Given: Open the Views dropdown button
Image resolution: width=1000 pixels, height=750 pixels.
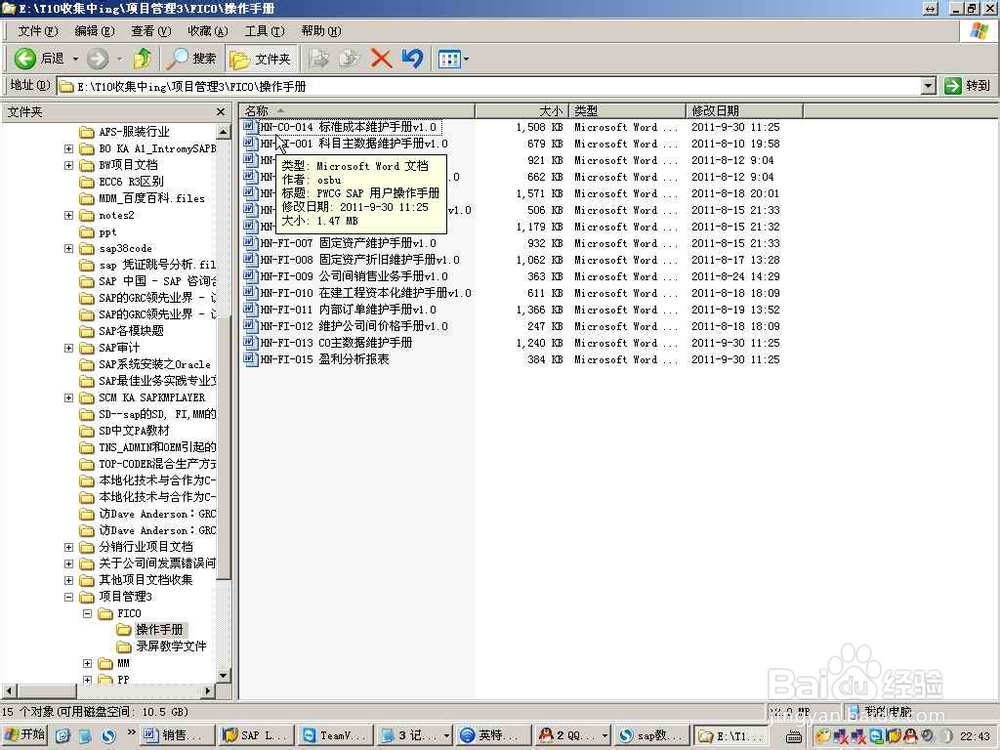Looking at the screenshot, I should pyautogui.click(x=453, y=59).
